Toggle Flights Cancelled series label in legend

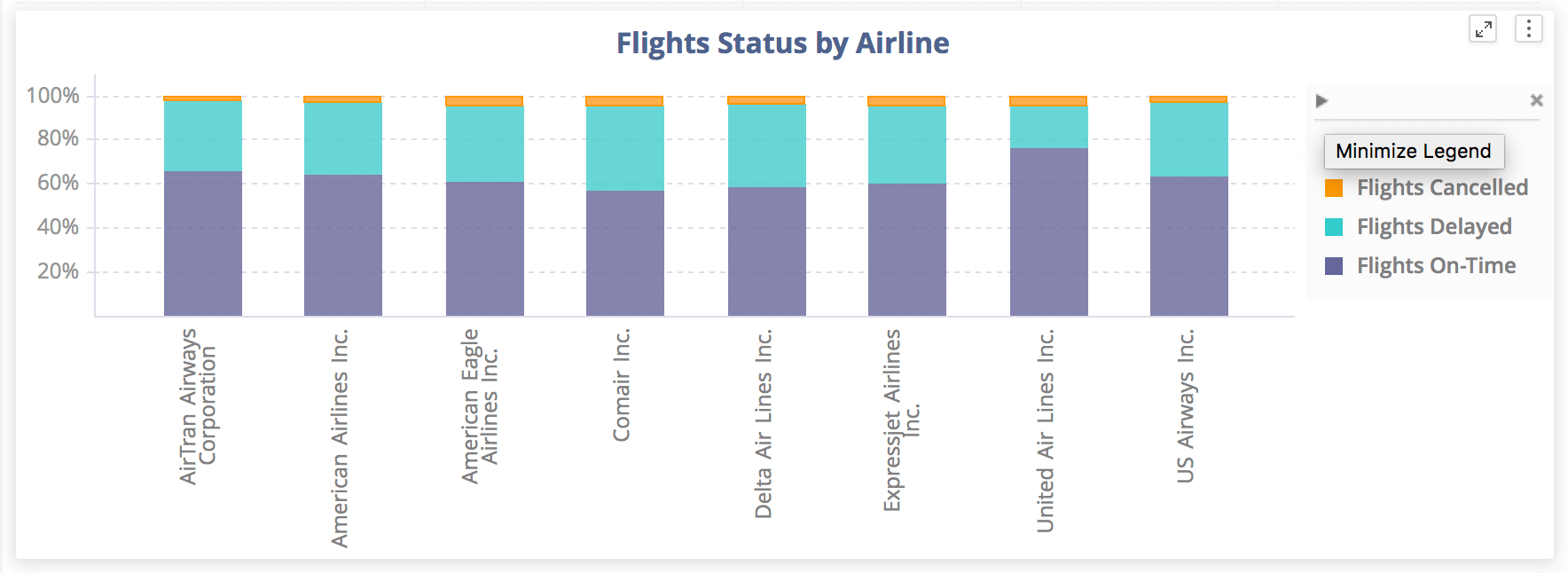1442,188
